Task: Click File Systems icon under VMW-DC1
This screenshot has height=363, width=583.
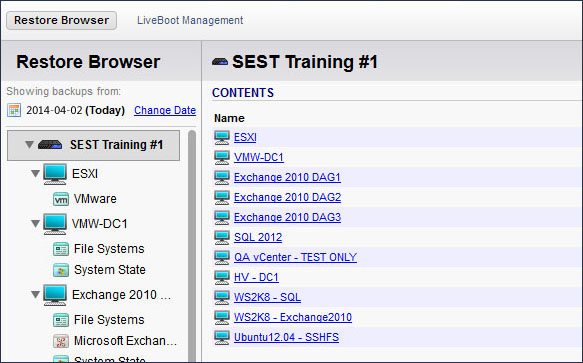Action: coord(61,249)
